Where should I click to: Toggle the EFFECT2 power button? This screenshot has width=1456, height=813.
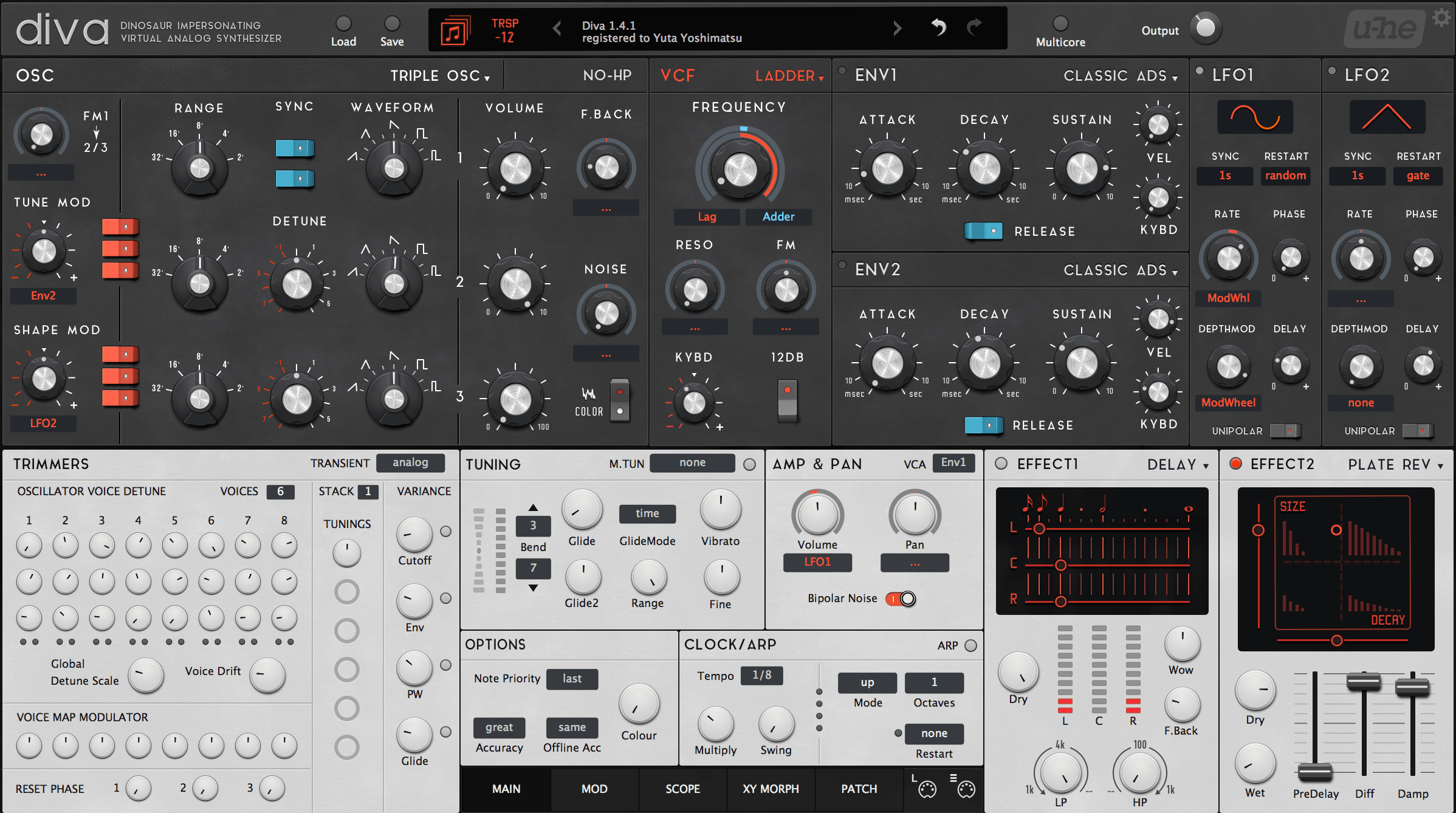[1236, 464]
